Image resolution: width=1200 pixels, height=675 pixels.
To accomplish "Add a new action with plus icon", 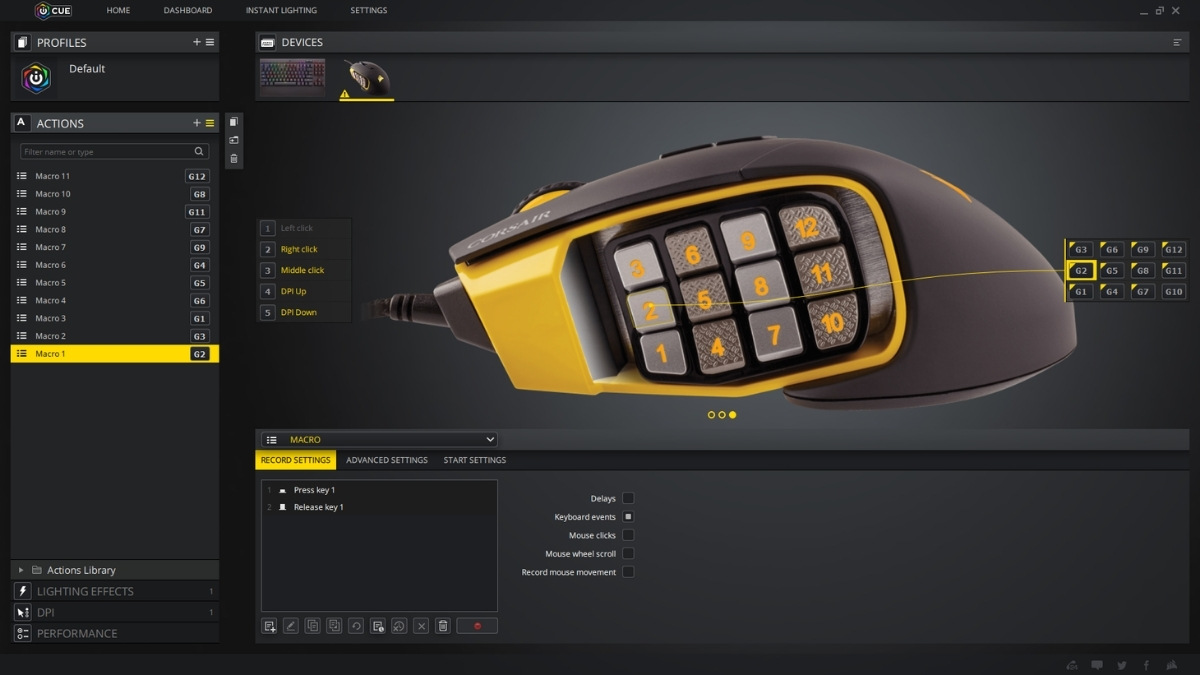I will pos(197,123).
